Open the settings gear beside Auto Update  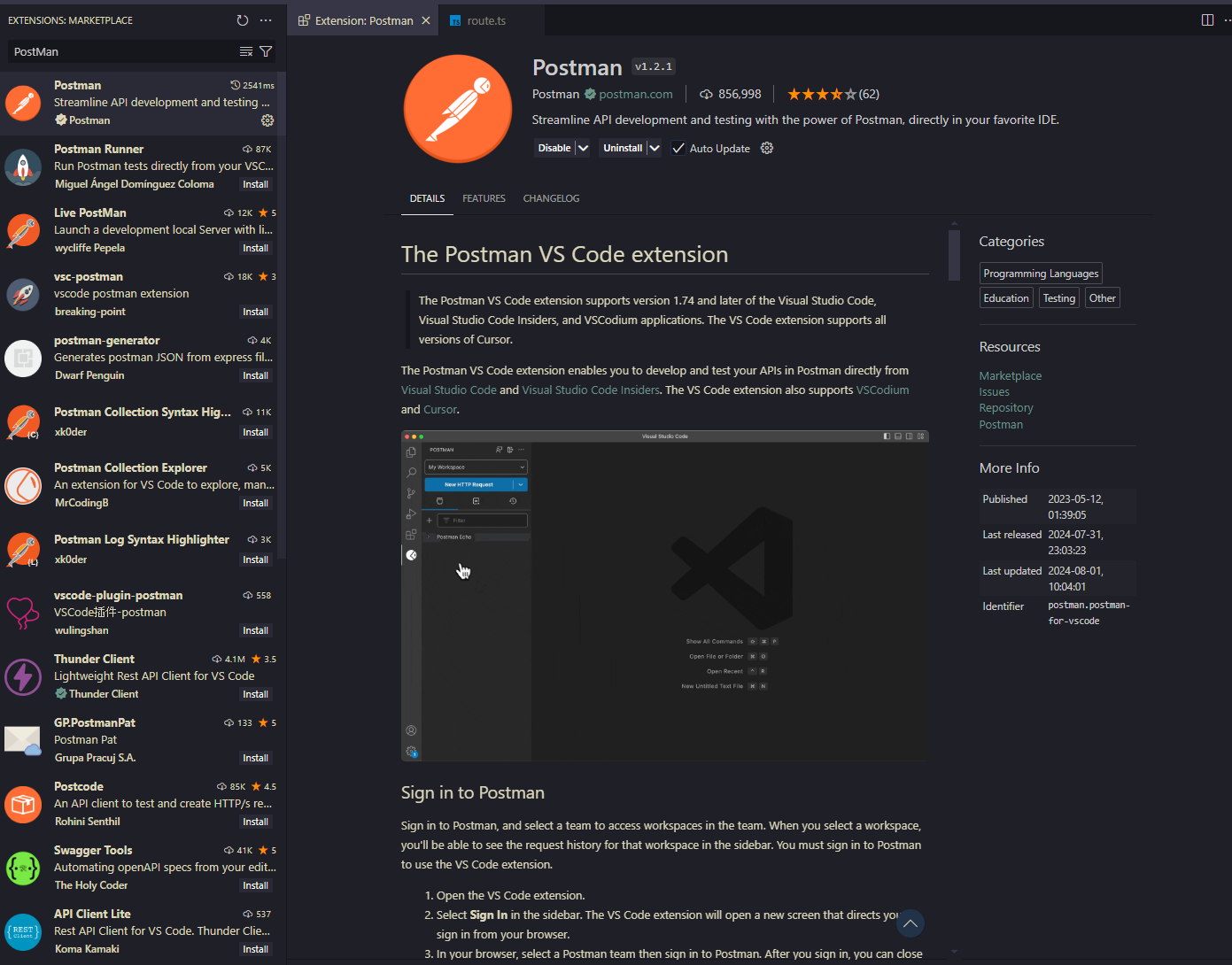(x=767, y=148)
